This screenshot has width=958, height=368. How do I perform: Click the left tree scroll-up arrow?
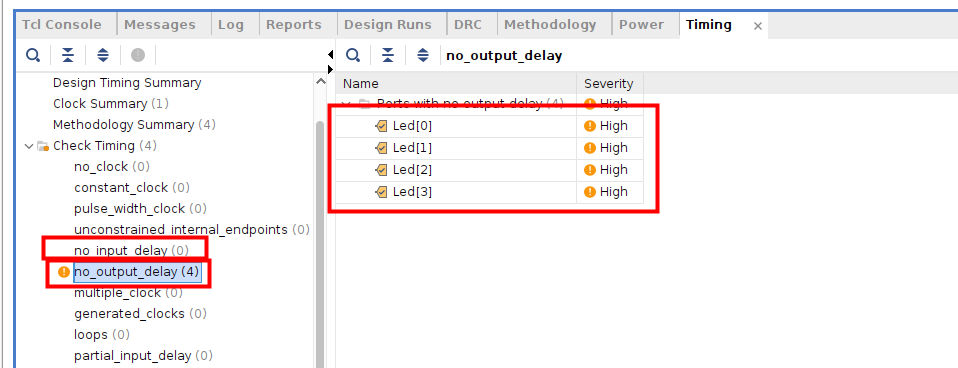[320, 81]
